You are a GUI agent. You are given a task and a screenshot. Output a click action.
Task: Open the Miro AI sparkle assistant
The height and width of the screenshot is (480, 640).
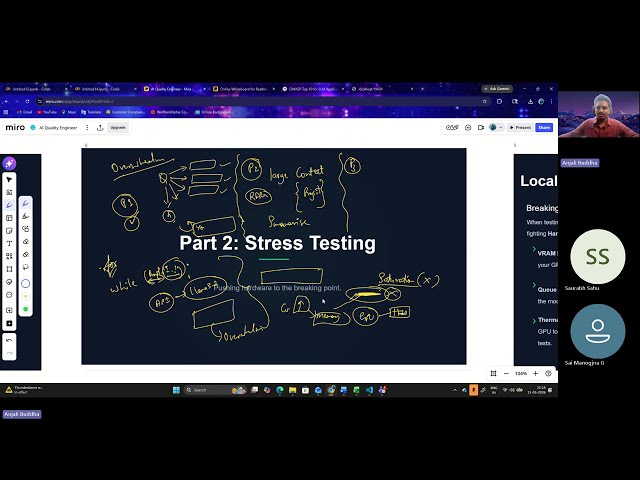tap(9, 163)
